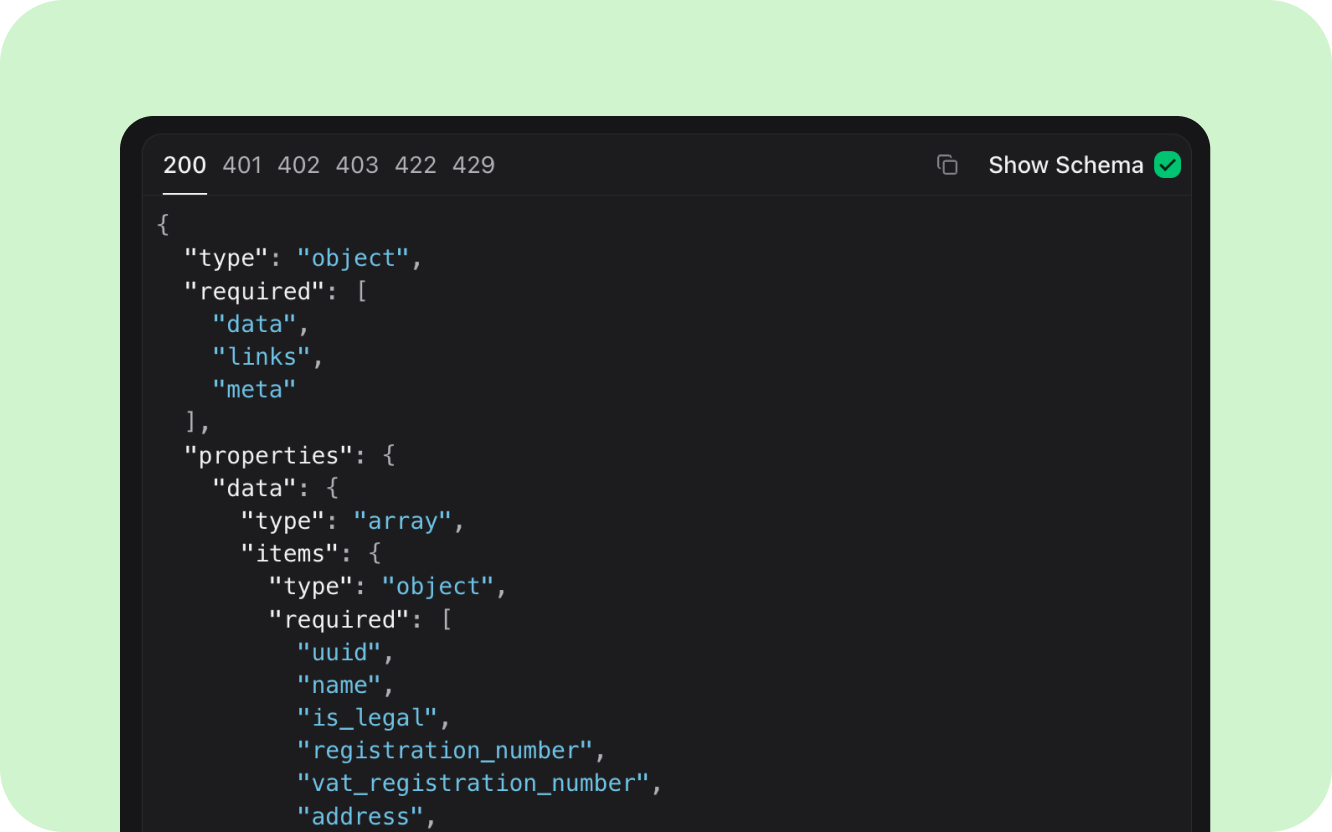The height and width of the screenshot is (832, 1332).
Task: View the 403 response tab
Action: [357, 165]
